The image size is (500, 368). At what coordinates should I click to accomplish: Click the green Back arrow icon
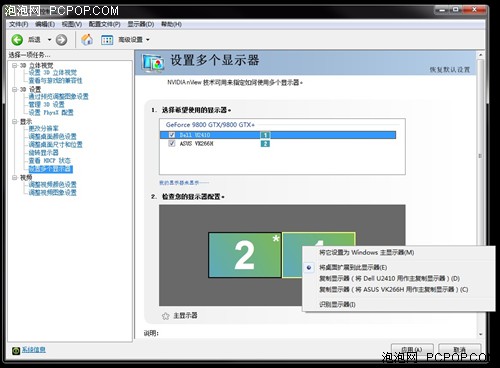(x=17, y=40)
